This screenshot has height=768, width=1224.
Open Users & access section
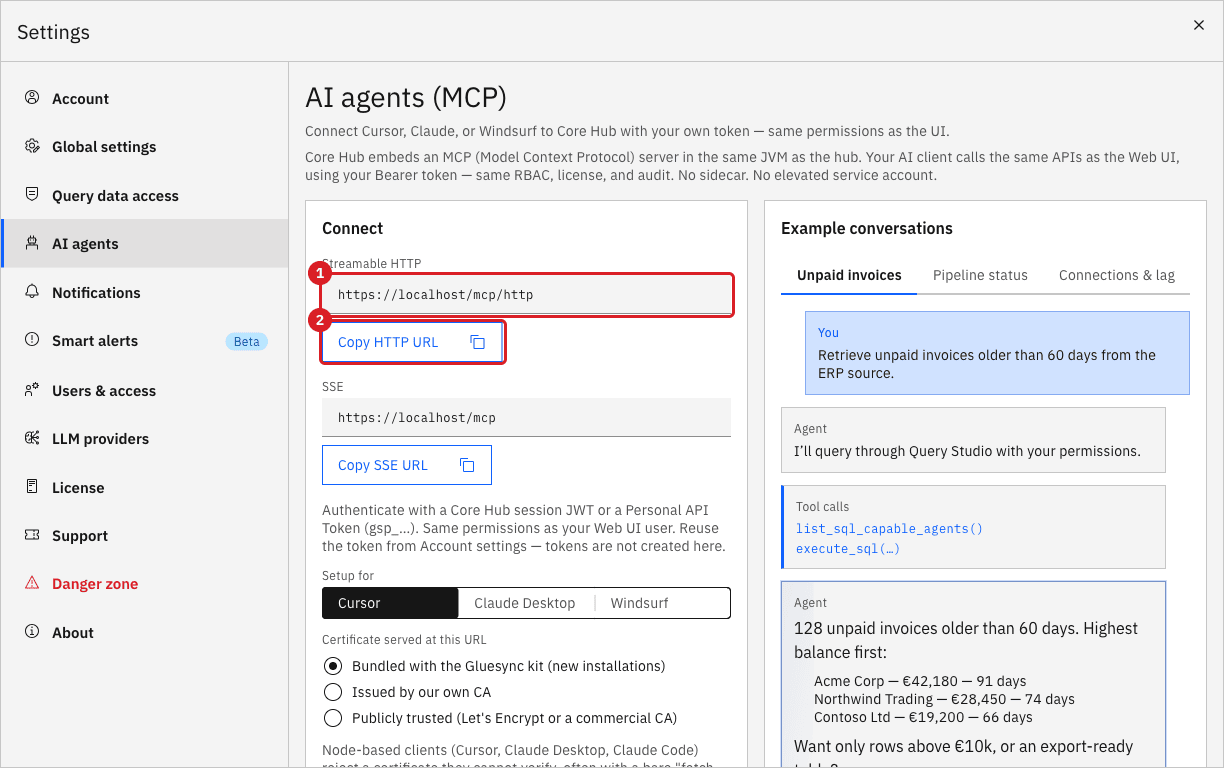coord(145,390)
